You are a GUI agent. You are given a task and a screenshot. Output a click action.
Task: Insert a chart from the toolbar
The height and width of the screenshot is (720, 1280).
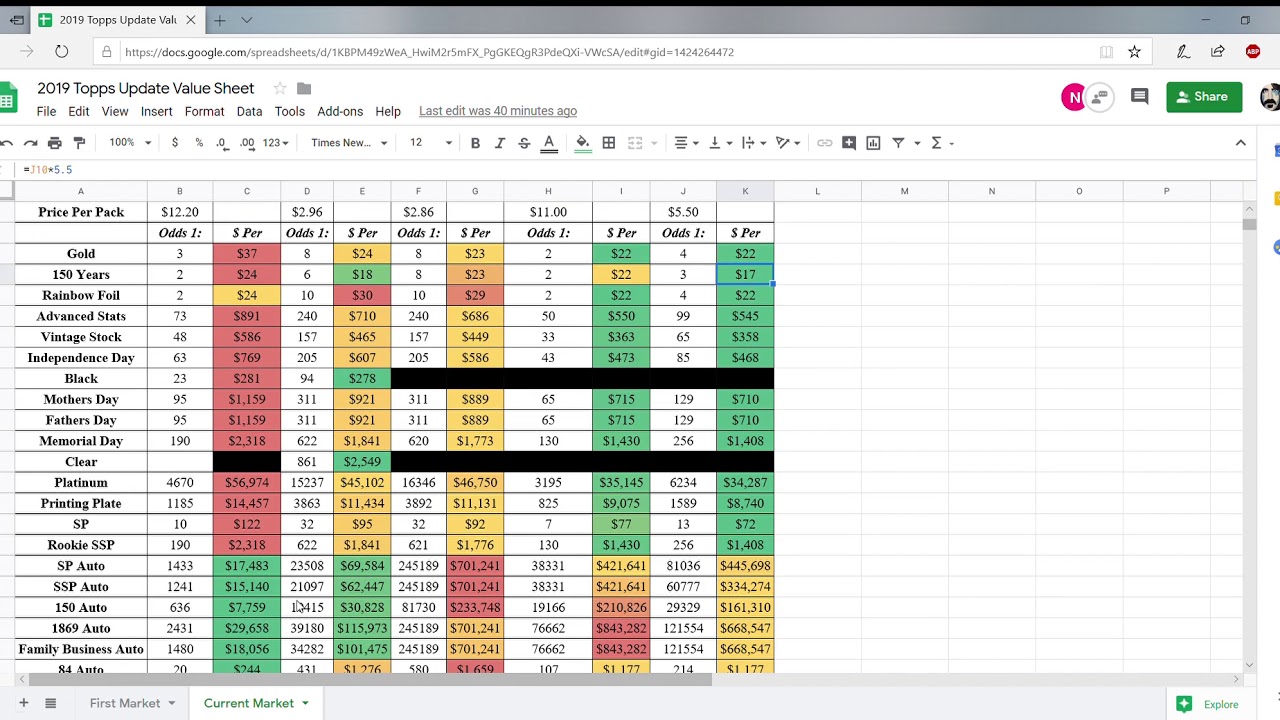873,143
